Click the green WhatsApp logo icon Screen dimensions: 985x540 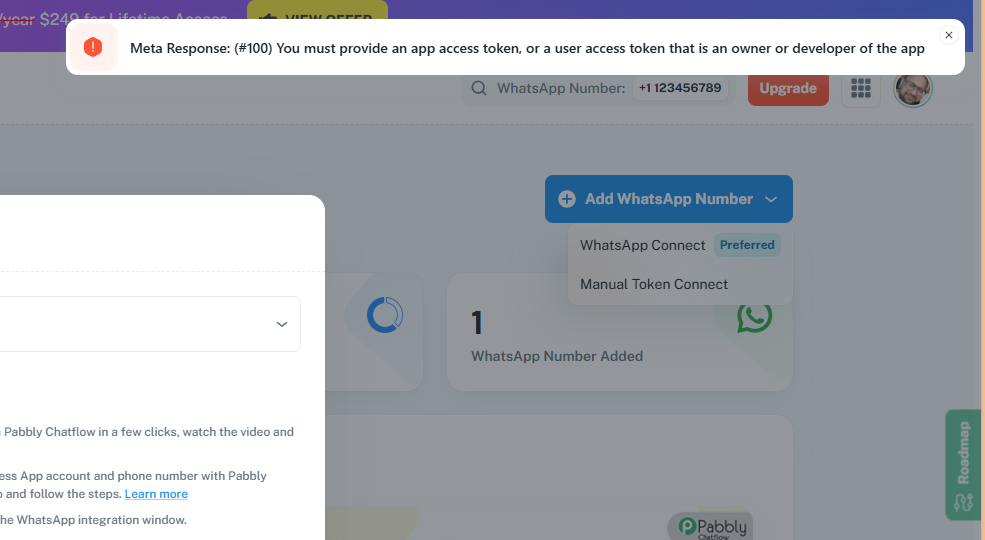click(x=754, y=318)
